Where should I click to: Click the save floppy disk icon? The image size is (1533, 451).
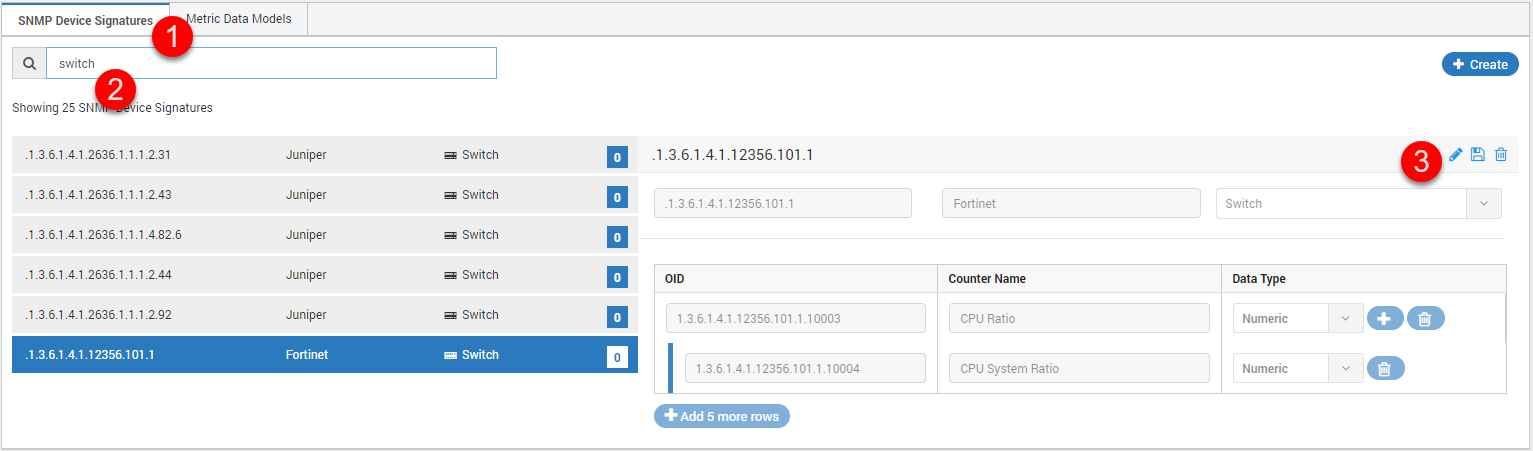click(x=1478, y=155)
